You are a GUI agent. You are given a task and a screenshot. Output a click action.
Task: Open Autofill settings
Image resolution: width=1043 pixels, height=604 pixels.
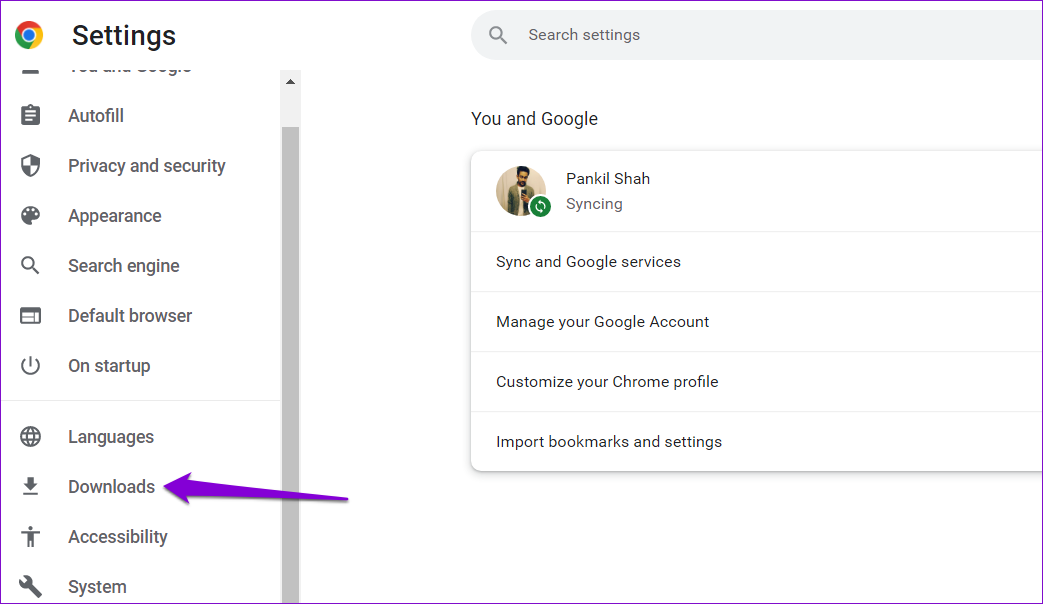click(x=96, y=116)
